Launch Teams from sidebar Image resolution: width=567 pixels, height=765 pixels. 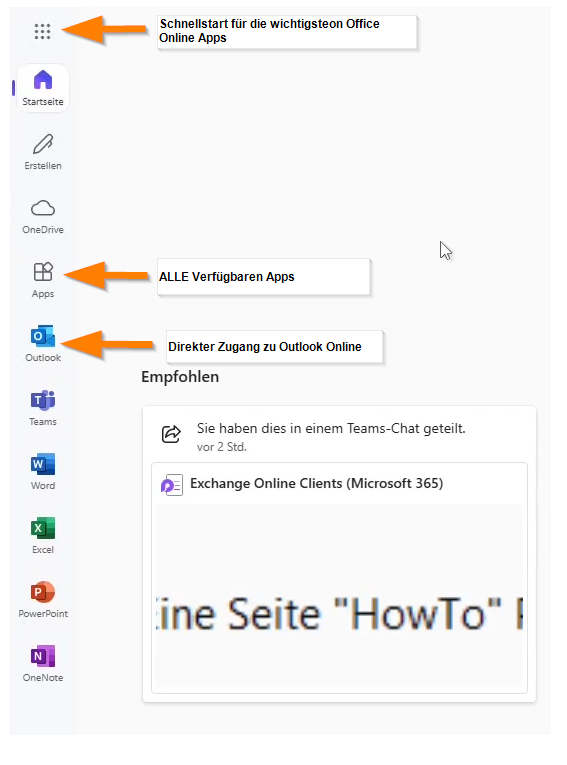coord(43,408)
